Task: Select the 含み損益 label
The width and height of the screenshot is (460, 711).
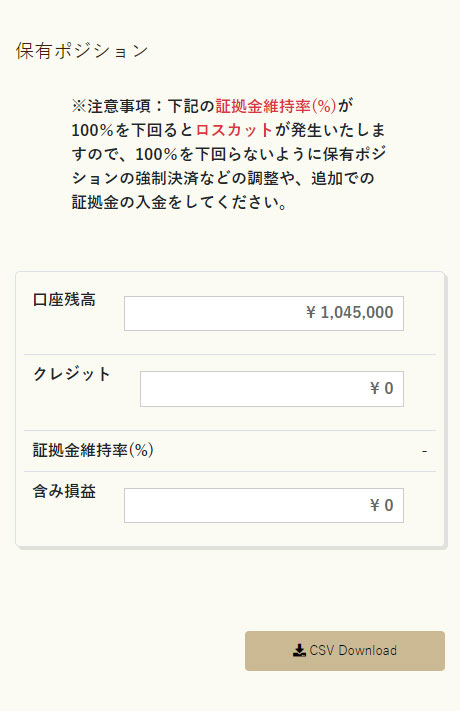Action: click(64, 492)
